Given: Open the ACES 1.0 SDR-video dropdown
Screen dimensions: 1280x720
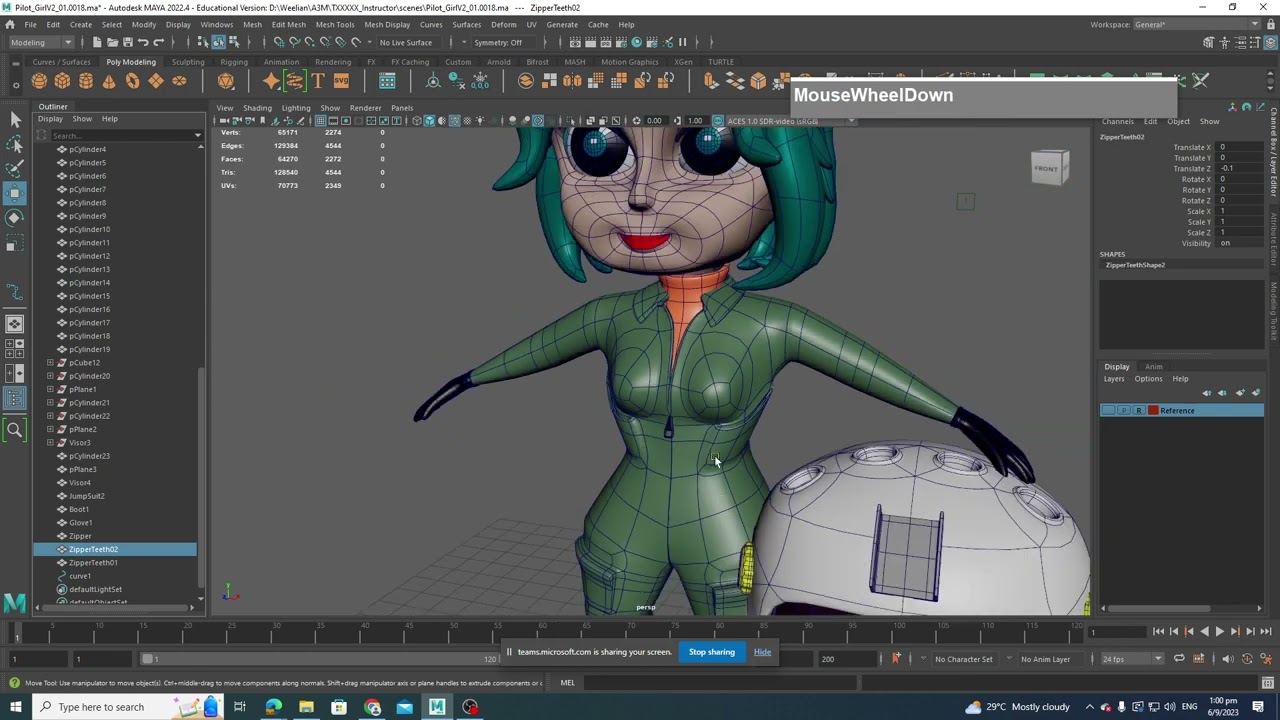Looking at the screenshot, I should [790, 121].
